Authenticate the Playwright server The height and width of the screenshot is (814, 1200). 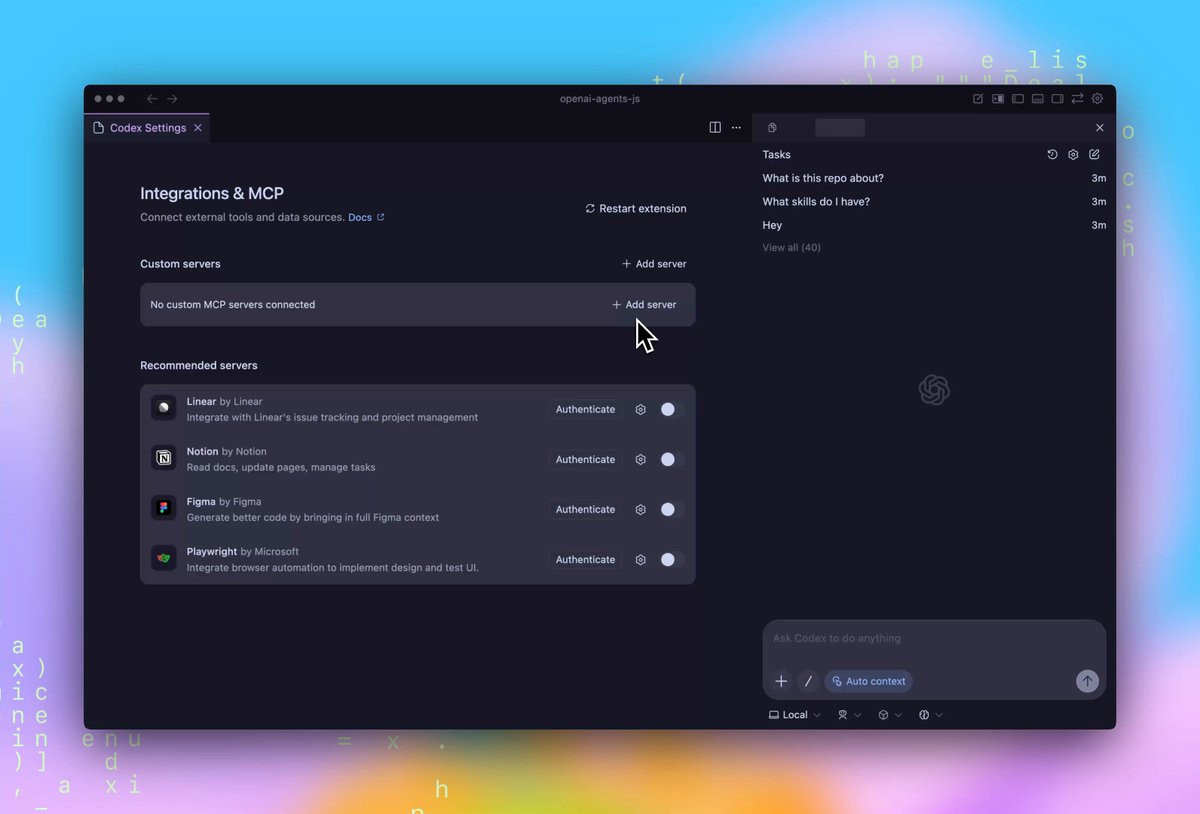click(x=585, y=559)
